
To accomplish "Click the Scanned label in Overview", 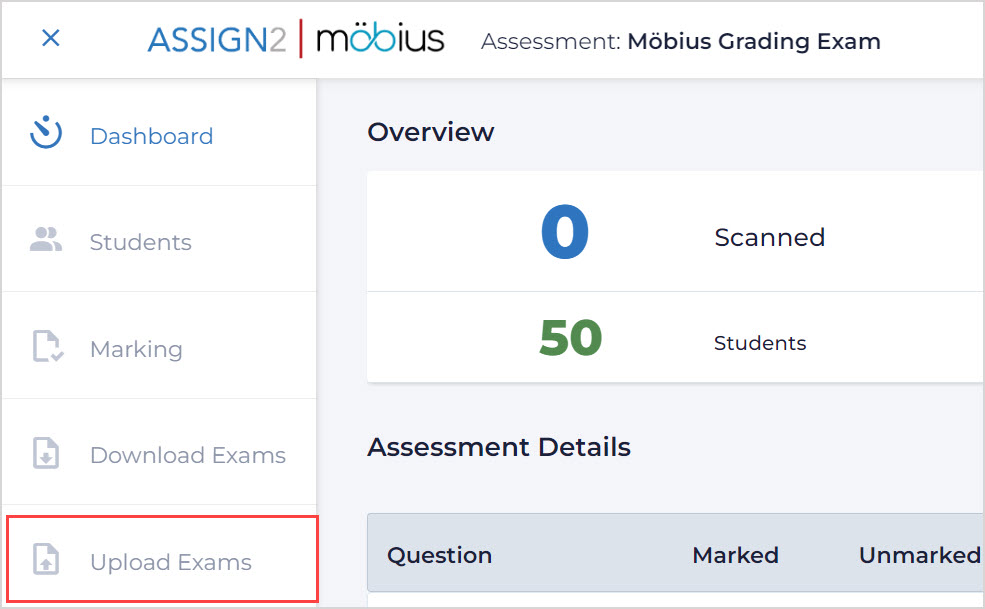I will tap(769, 237).
